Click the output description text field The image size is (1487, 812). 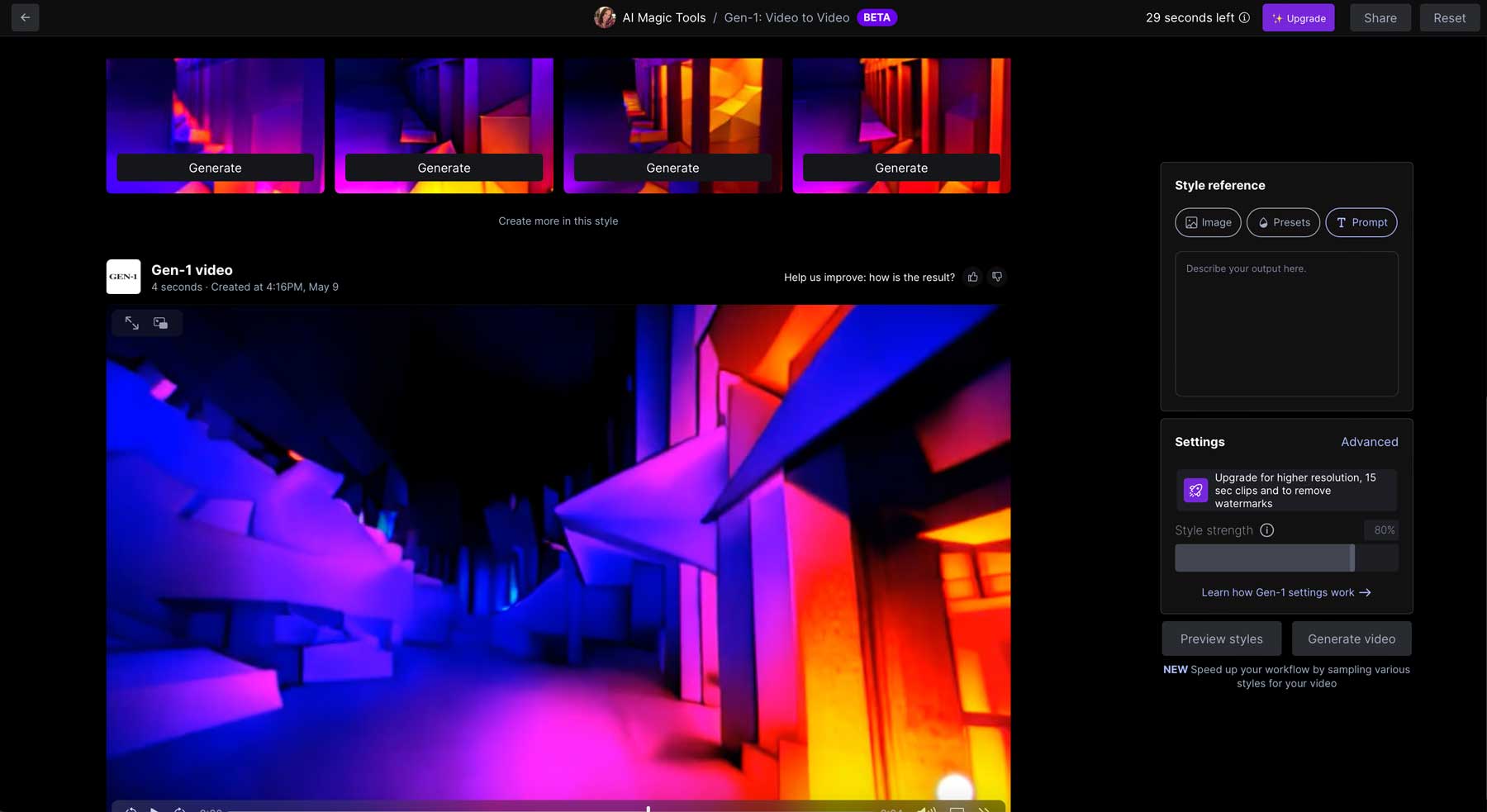coord(1285,322)
